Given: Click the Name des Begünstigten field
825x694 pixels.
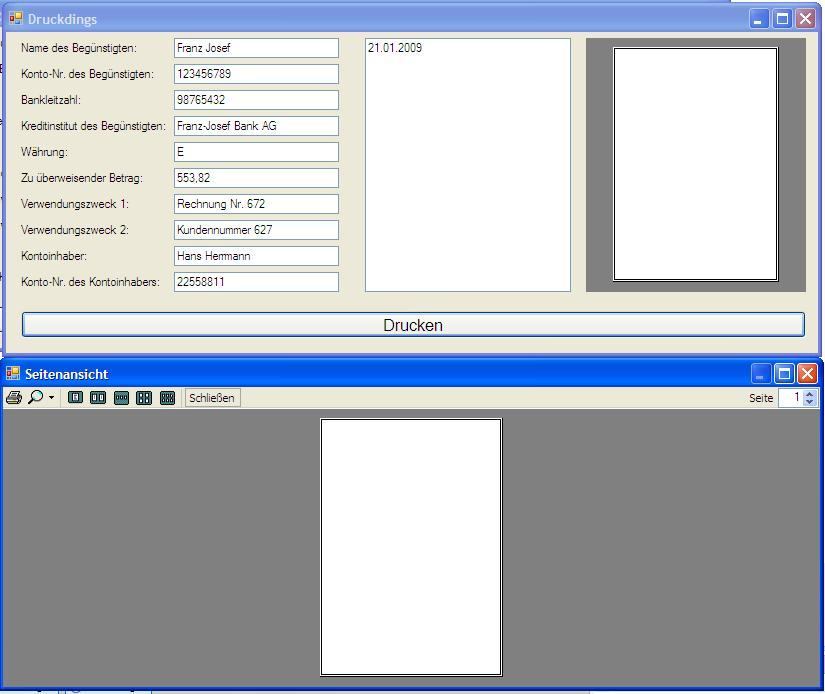Looking at the screenshot, I should pos(256,48).
